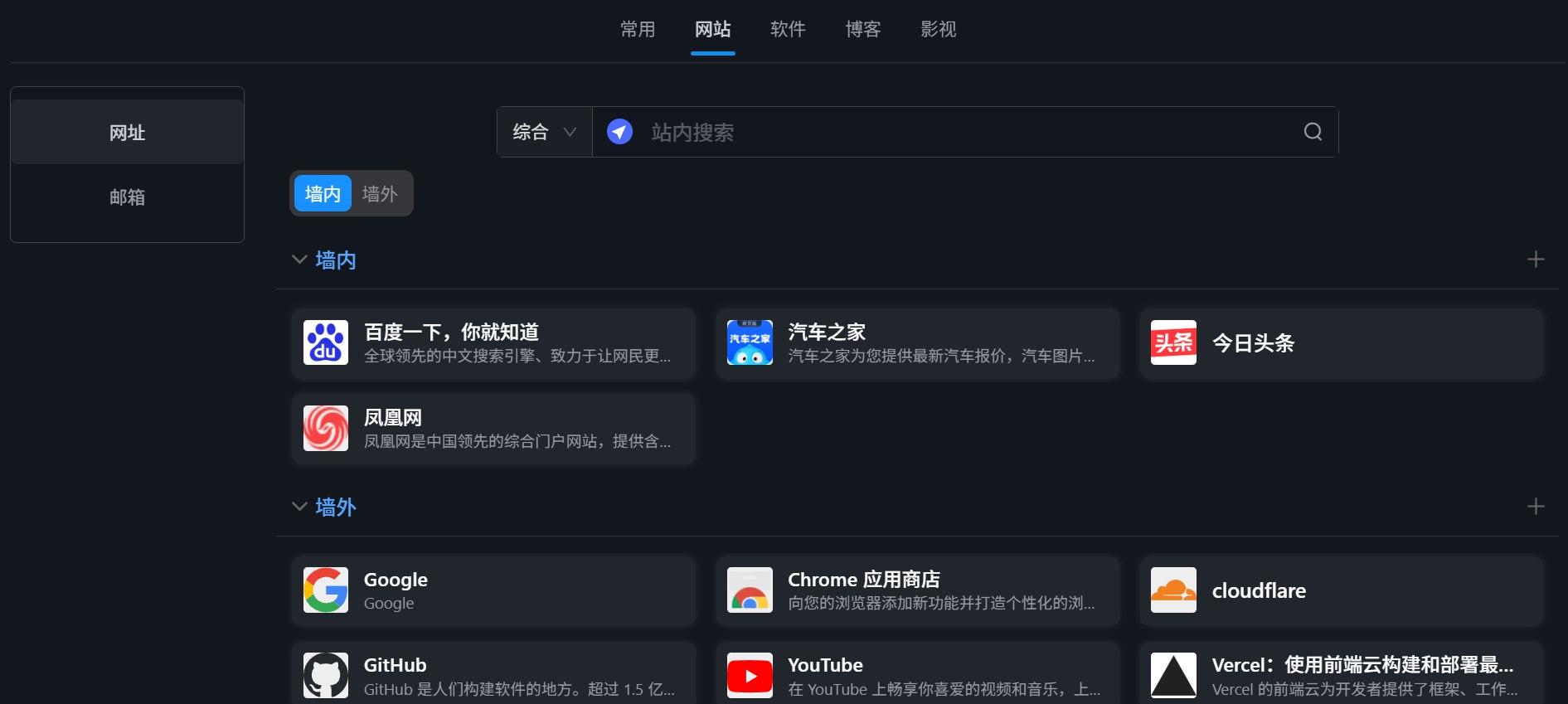
Task: Open the cloudflare title link
Action: coord(1259,590)
